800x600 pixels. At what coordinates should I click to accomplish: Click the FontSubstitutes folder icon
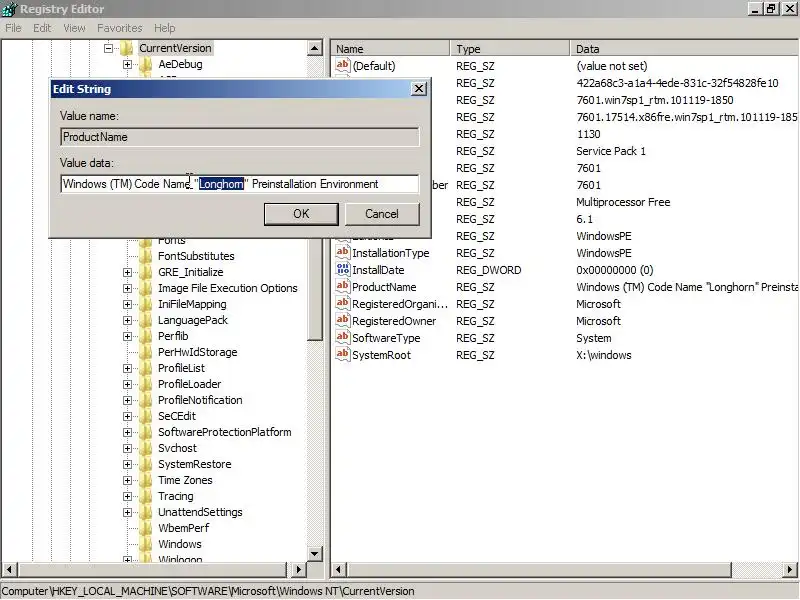[x=146, y=256]
